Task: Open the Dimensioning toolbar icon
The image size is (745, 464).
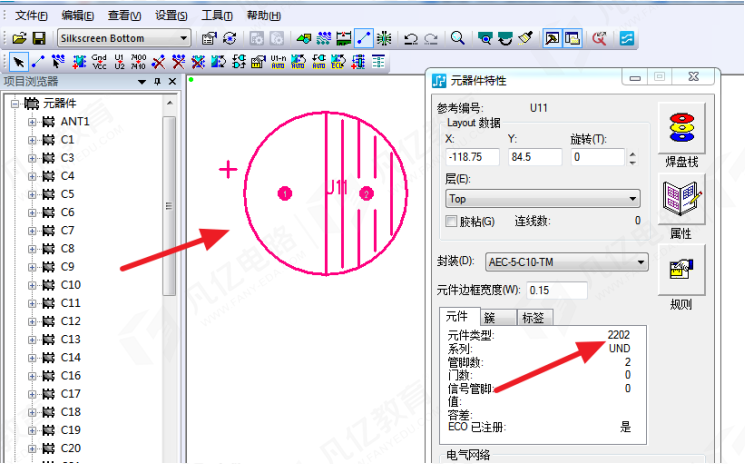Action: coord(344,38)
